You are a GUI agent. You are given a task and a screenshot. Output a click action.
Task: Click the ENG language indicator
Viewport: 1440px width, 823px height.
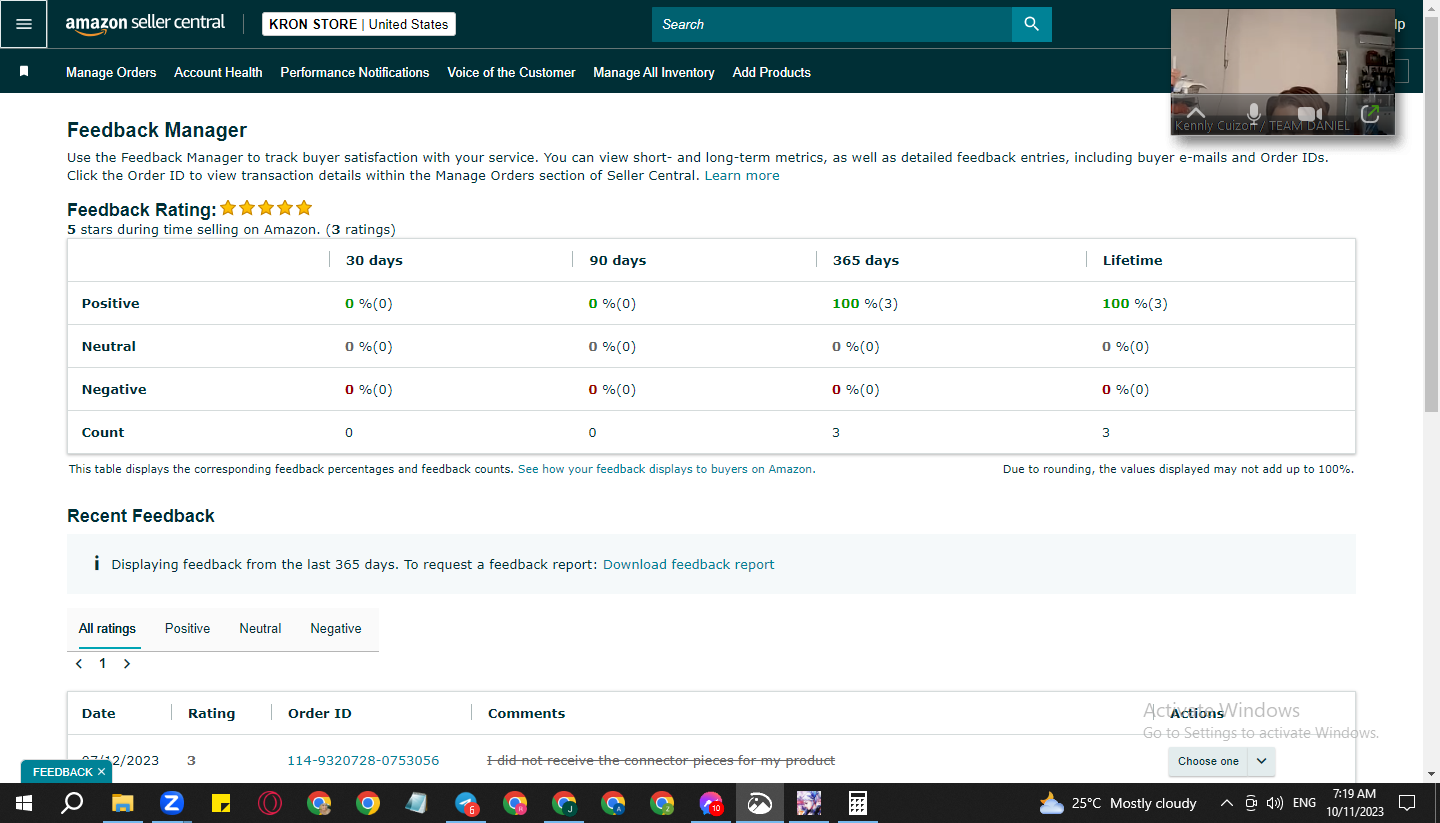(1304, 803)
